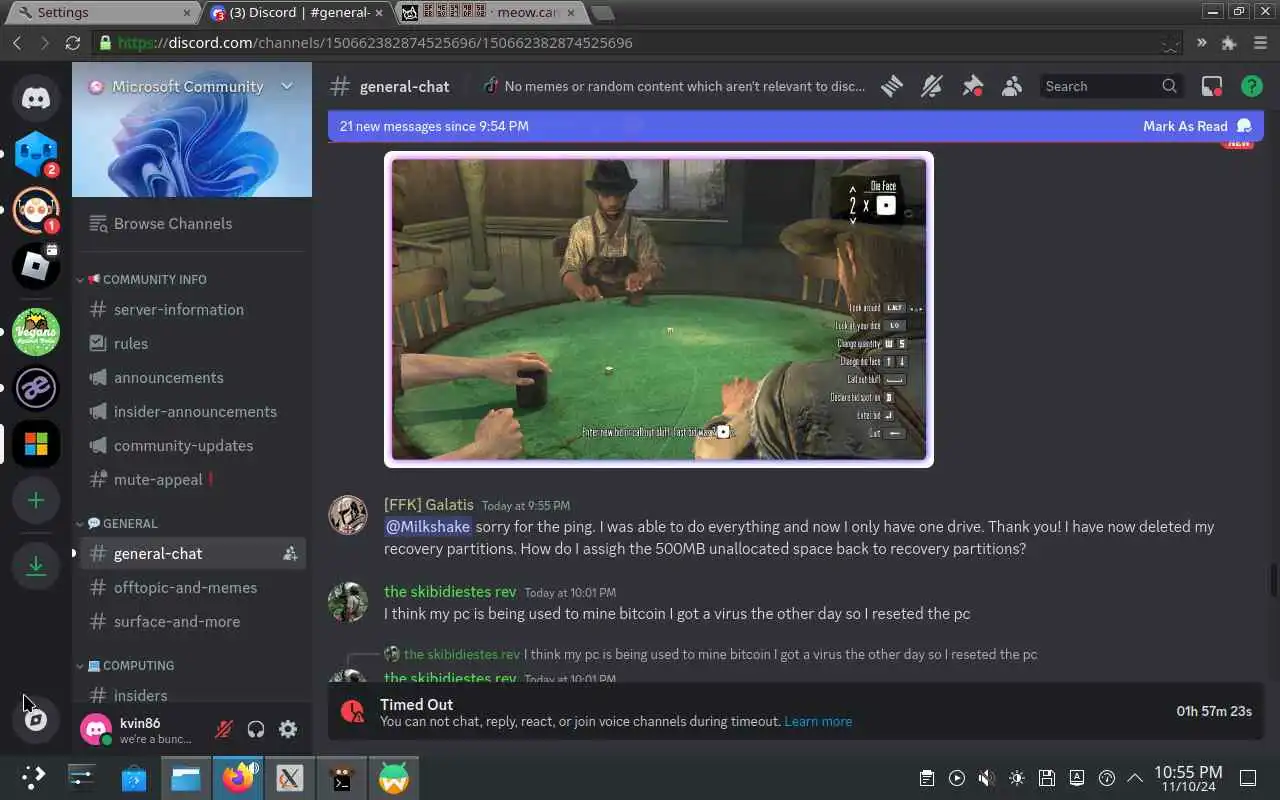Open the announcements channel
1280x800 pixels.
[x=192, y=378]
